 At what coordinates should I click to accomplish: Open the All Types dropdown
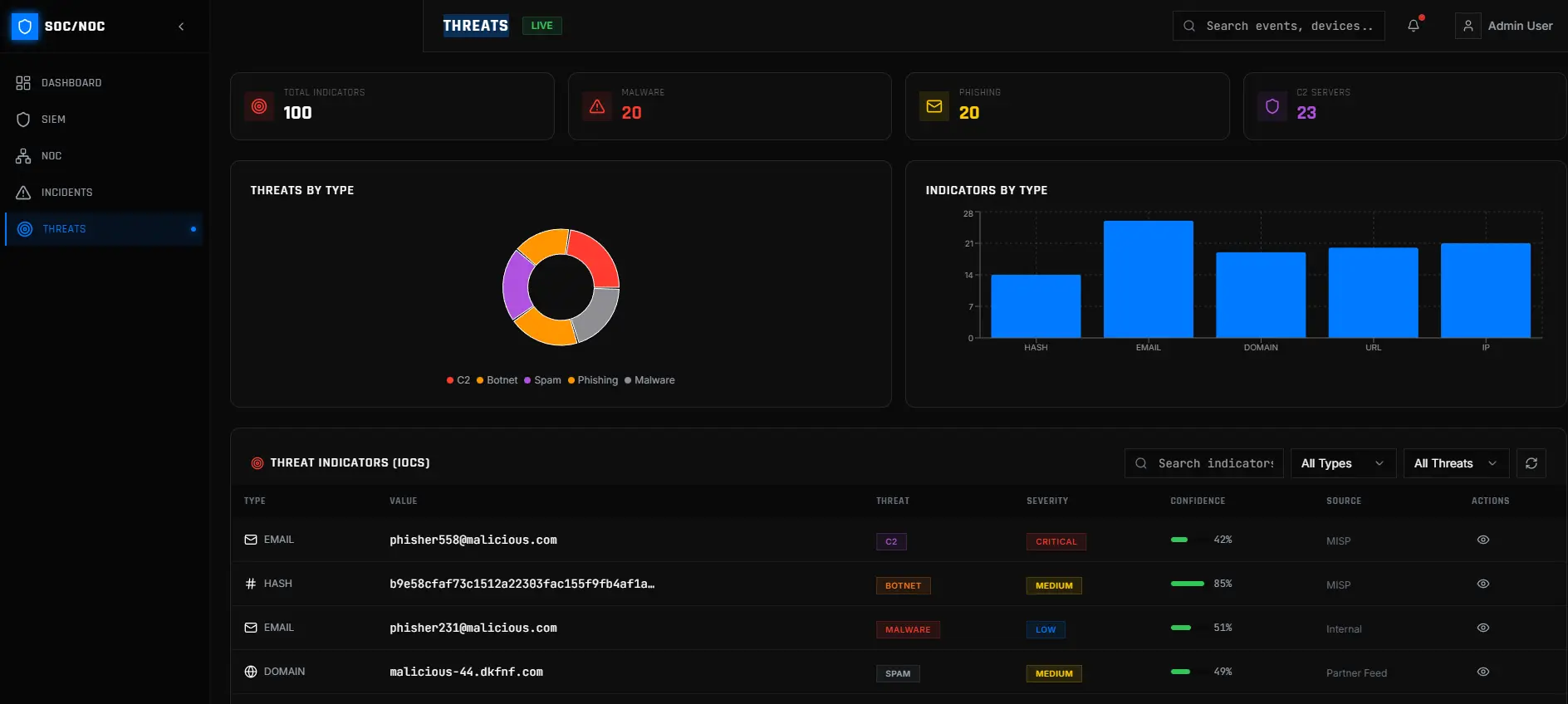click(1344, 463)
